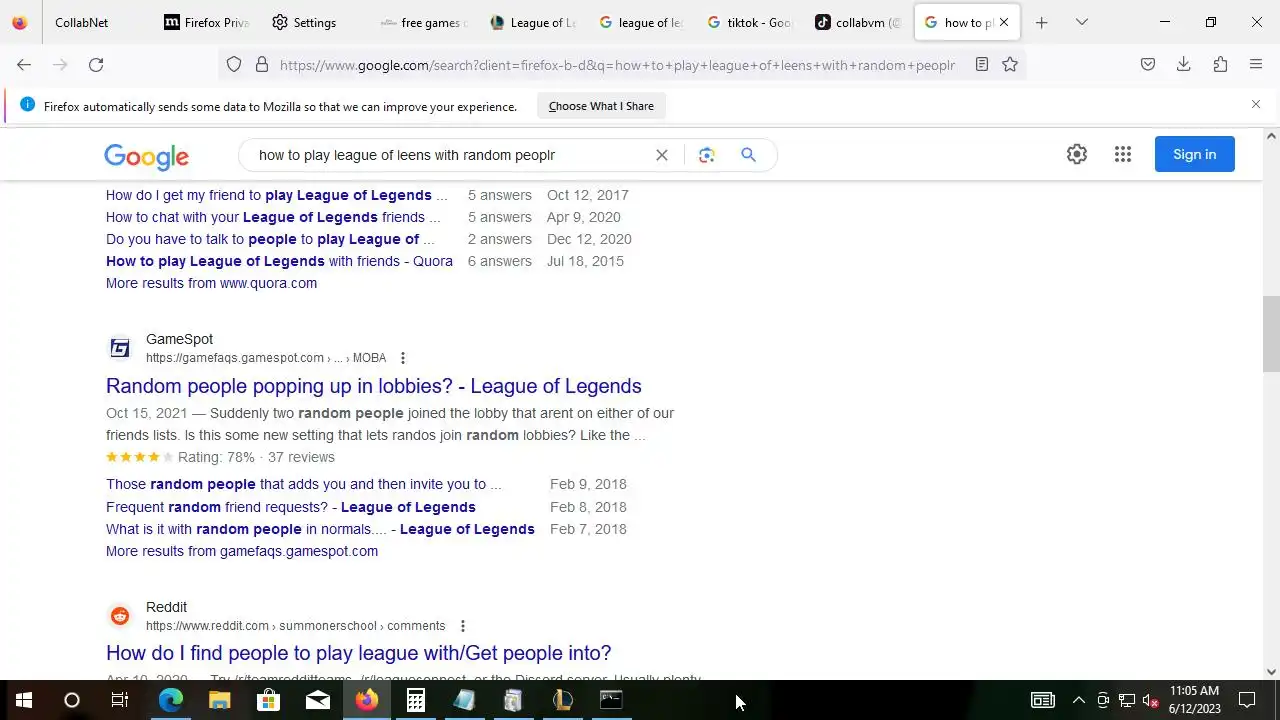Click the Sign in button
Viewport: 1280px width, 720px height.
click(1194, 154)
